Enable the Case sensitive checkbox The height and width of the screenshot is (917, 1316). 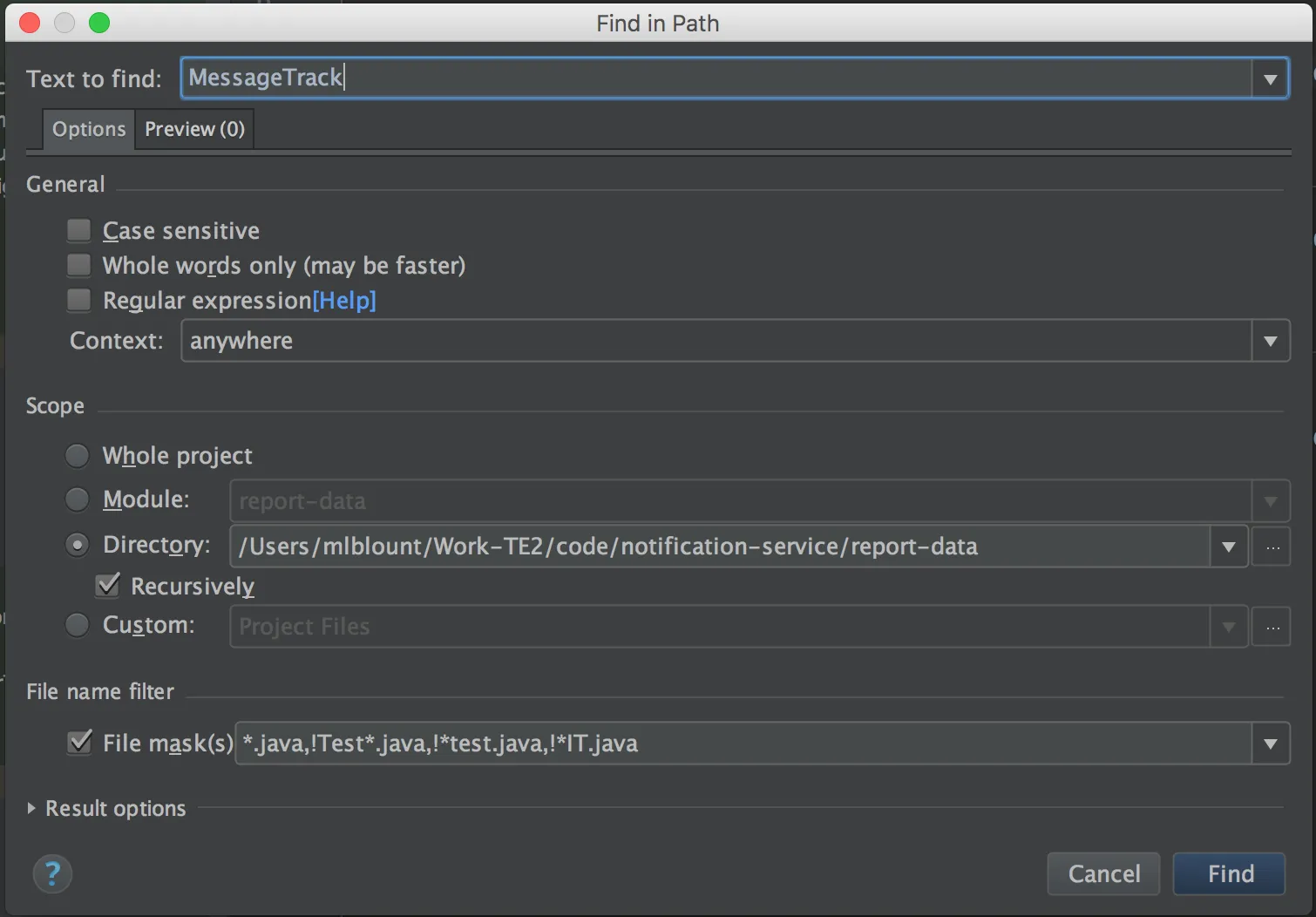click(79, 230)
